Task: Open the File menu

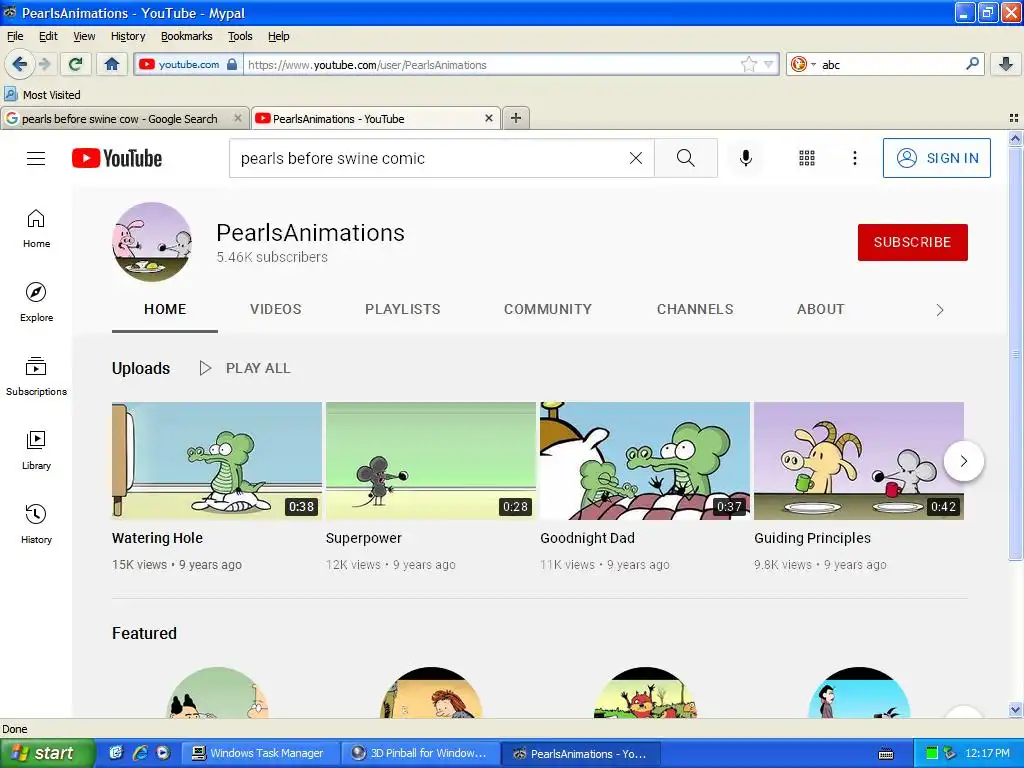Action: 15,36
